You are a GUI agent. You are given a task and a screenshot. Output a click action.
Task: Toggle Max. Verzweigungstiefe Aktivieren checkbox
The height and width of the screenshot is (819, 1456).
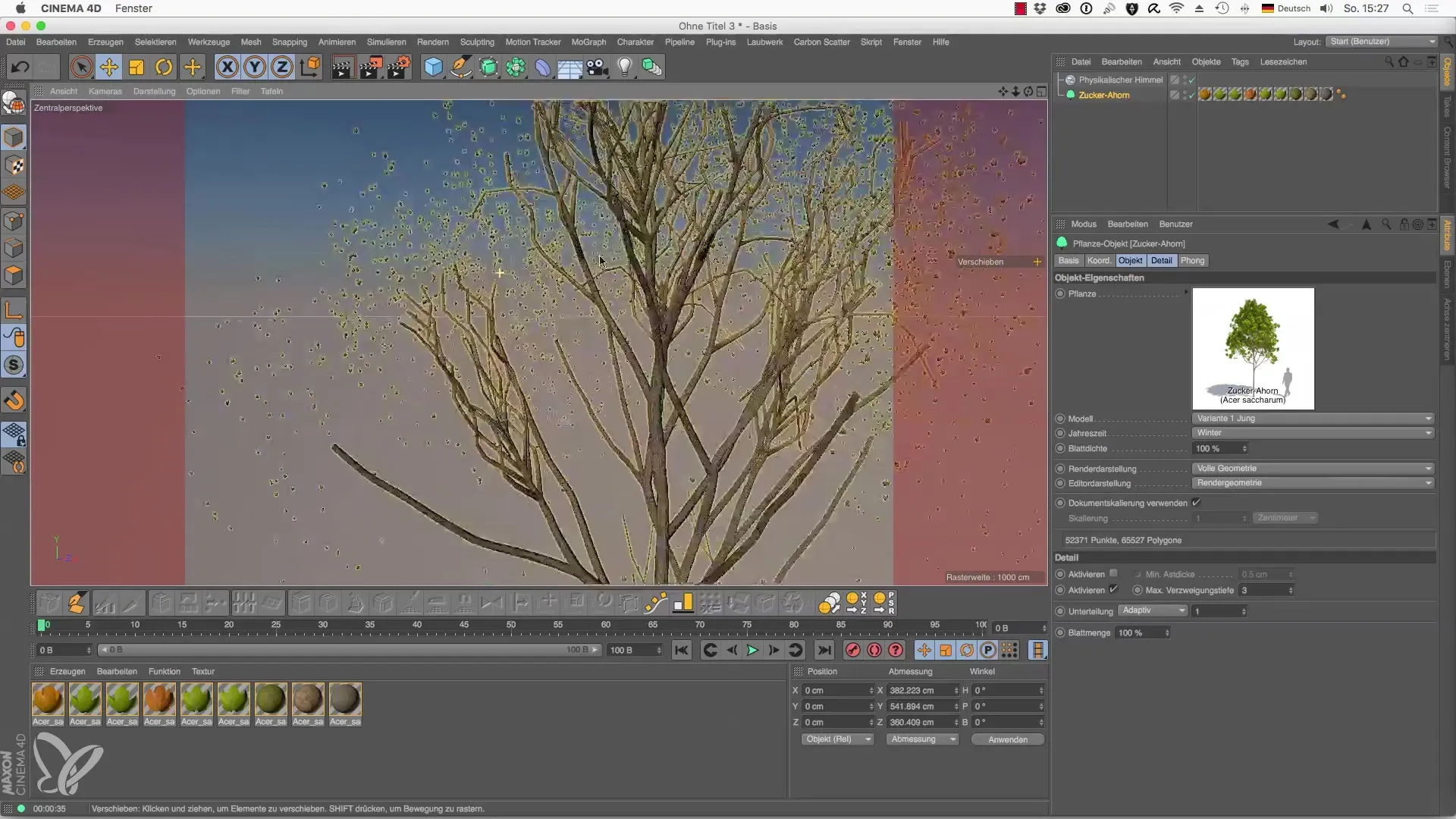pyautogui.click(x=1113, y=589)
